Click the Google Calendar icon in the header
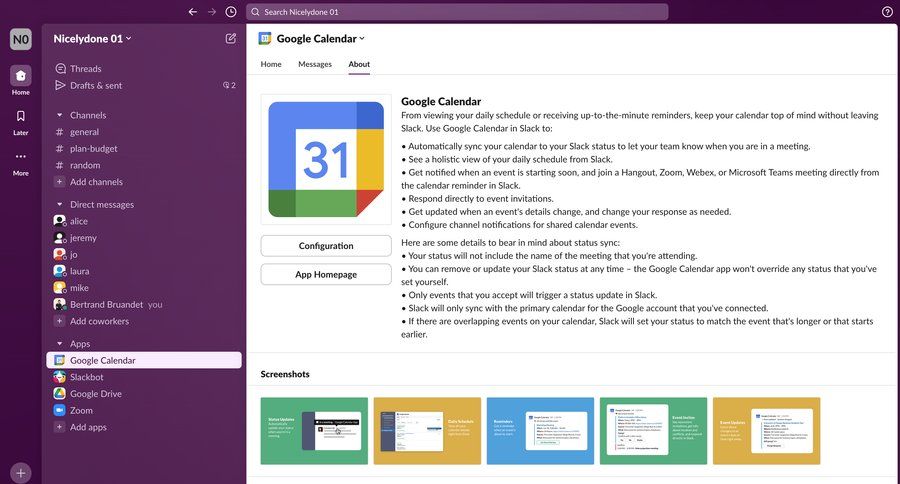This screenshot has height=484, width=900. click(265, 38)
